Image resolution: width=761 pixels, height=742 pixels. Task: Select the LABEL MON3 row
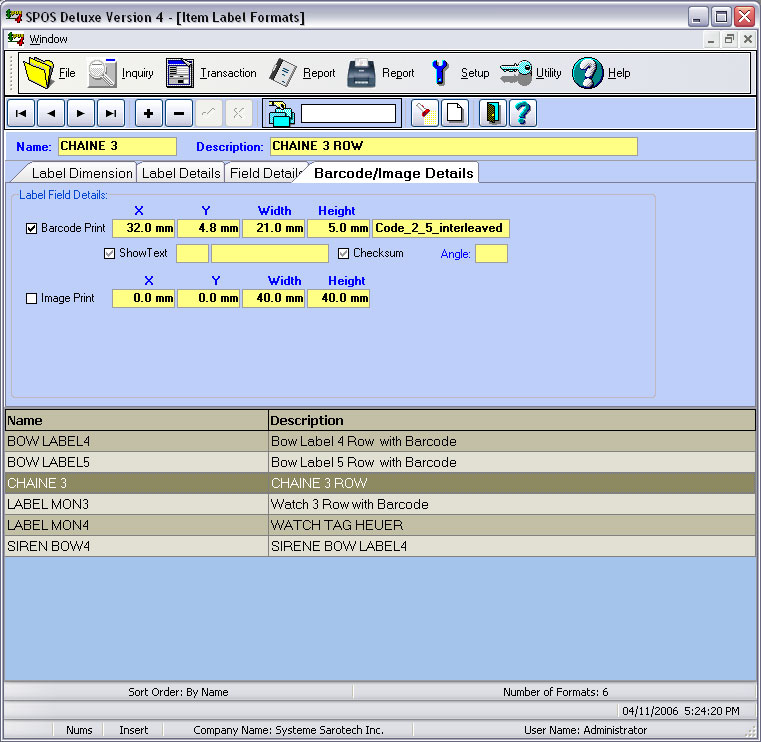tap(380, 504)
